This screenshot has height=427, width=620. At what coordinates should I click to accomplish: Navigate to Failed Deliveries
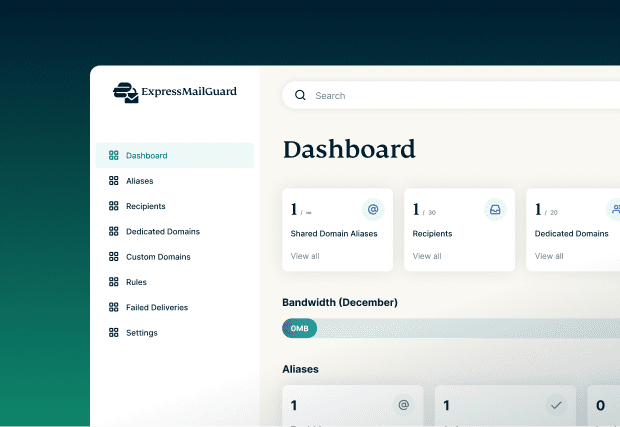156,308
